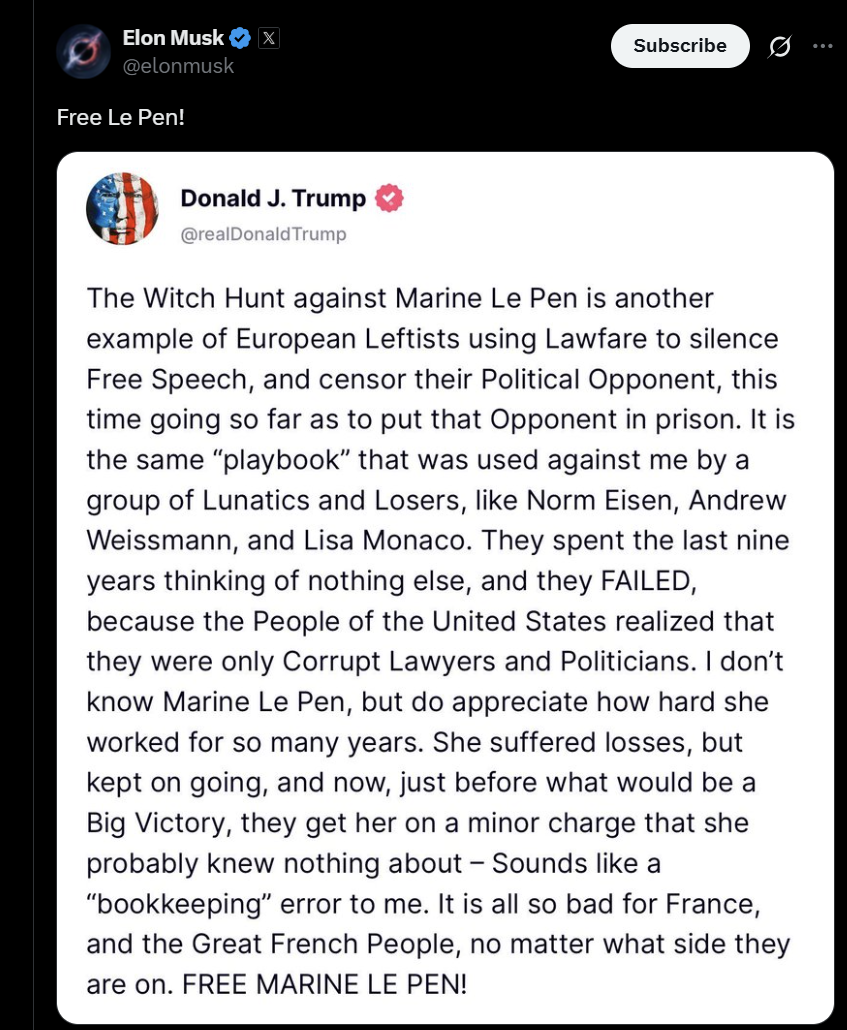Image resolution: width=847 pixels, height=1030 pixels.
Task: Open the Elon Musk display name link
Action: pyautogui.click(x=173, y=38)
